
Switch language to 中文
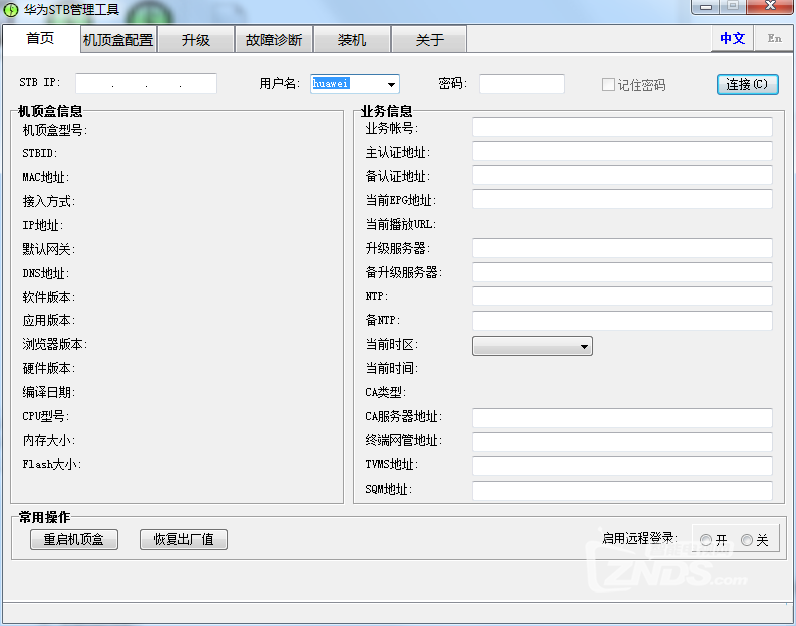[x=733, y=38]
